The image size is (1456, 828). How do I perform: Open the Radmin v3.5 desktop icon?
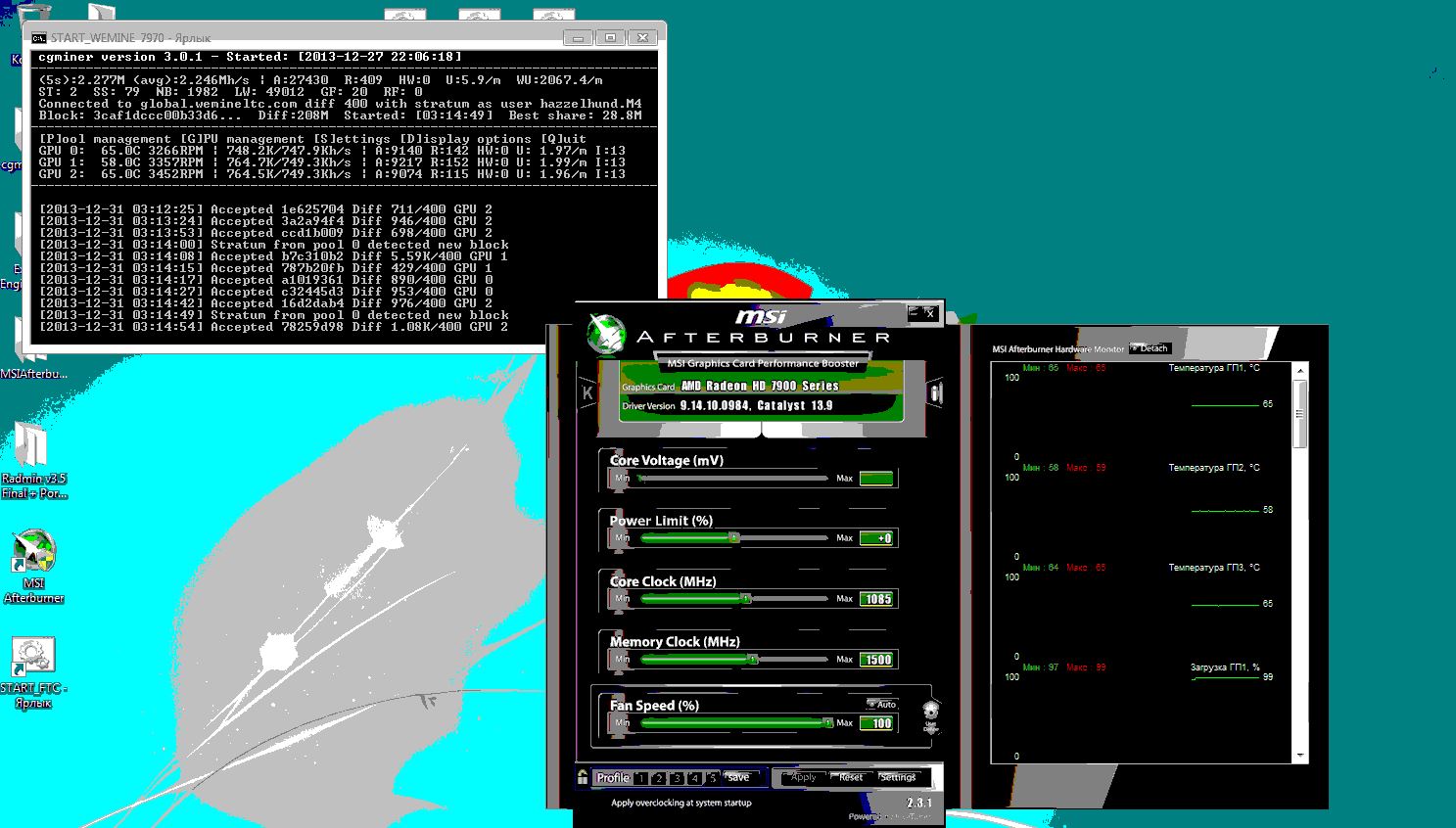(x=33, y=460)
